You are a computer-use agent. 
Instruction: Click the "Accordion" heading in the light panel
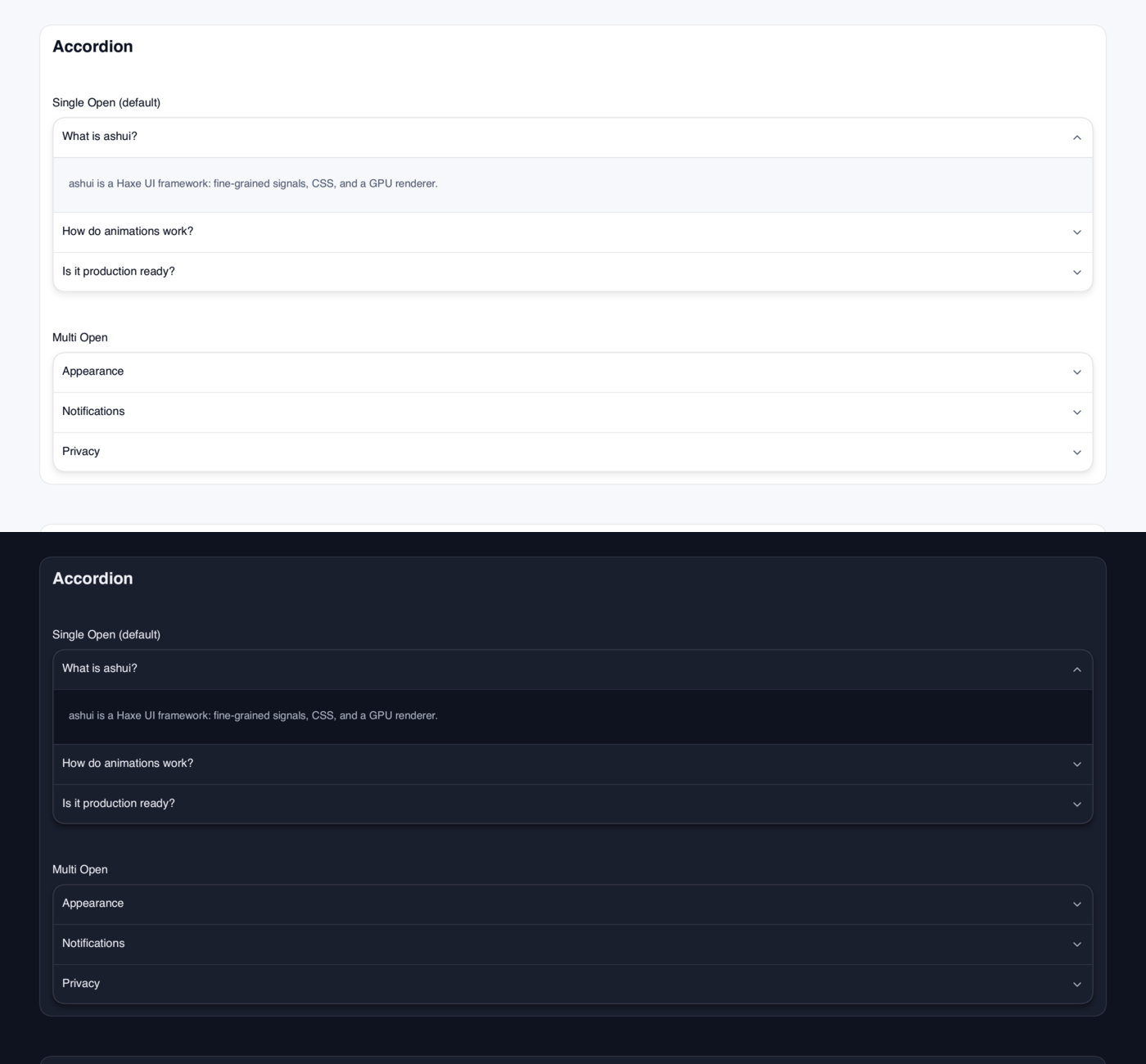[92, 47]
